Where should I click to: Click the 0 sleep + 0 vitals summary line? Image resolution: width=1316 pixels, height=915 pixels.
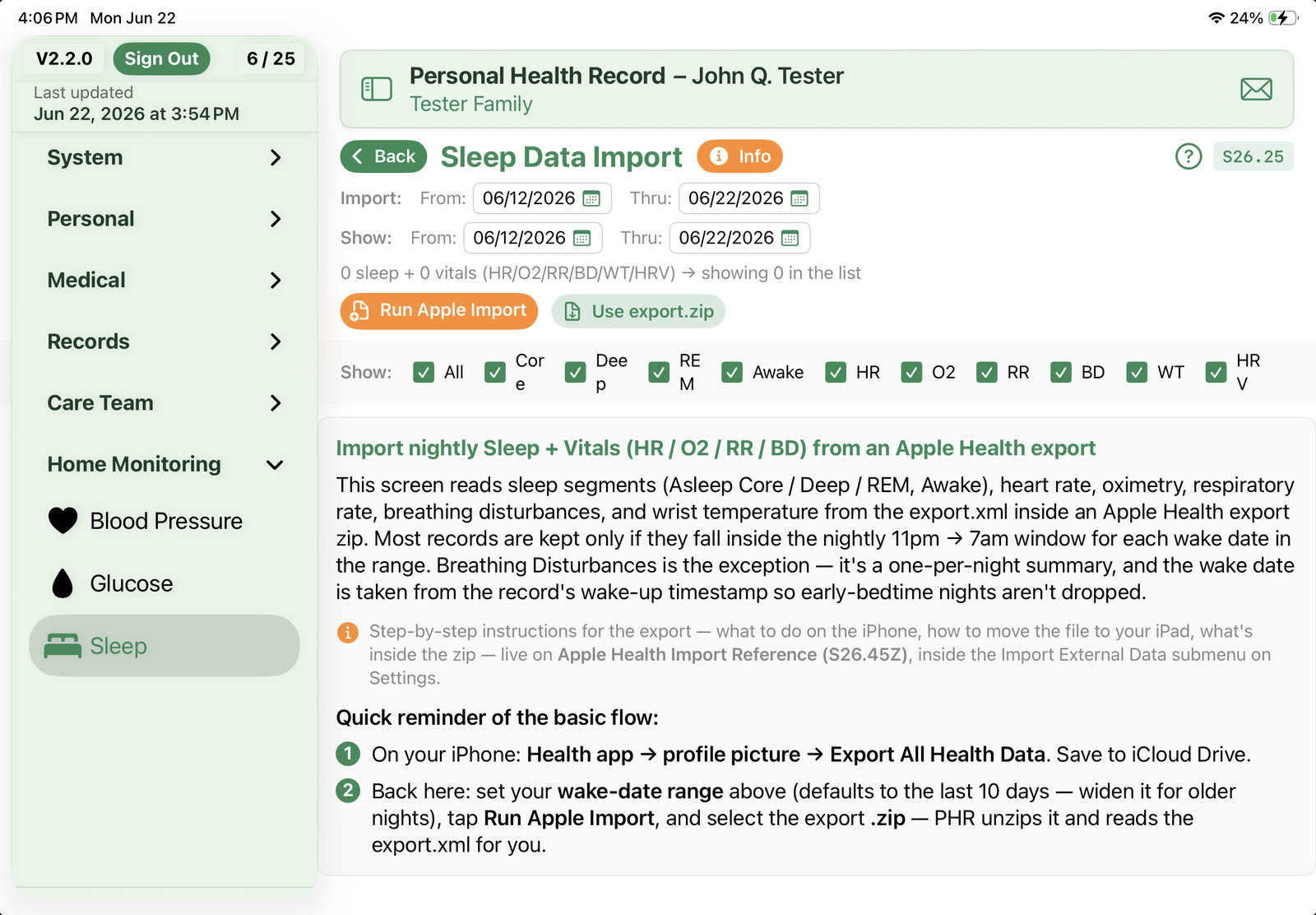click(x=600, y=273)
